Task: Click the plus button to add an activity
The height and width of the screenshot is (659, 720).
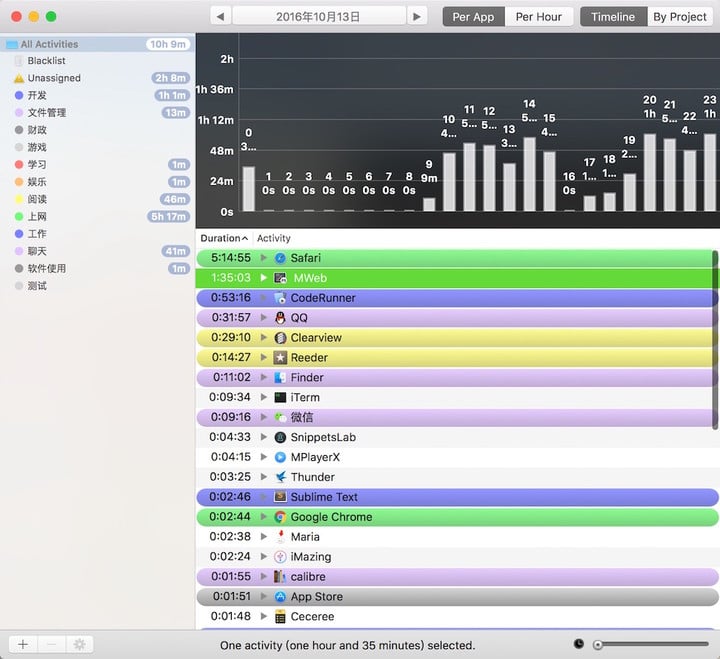Action: [x=23, y=644]
